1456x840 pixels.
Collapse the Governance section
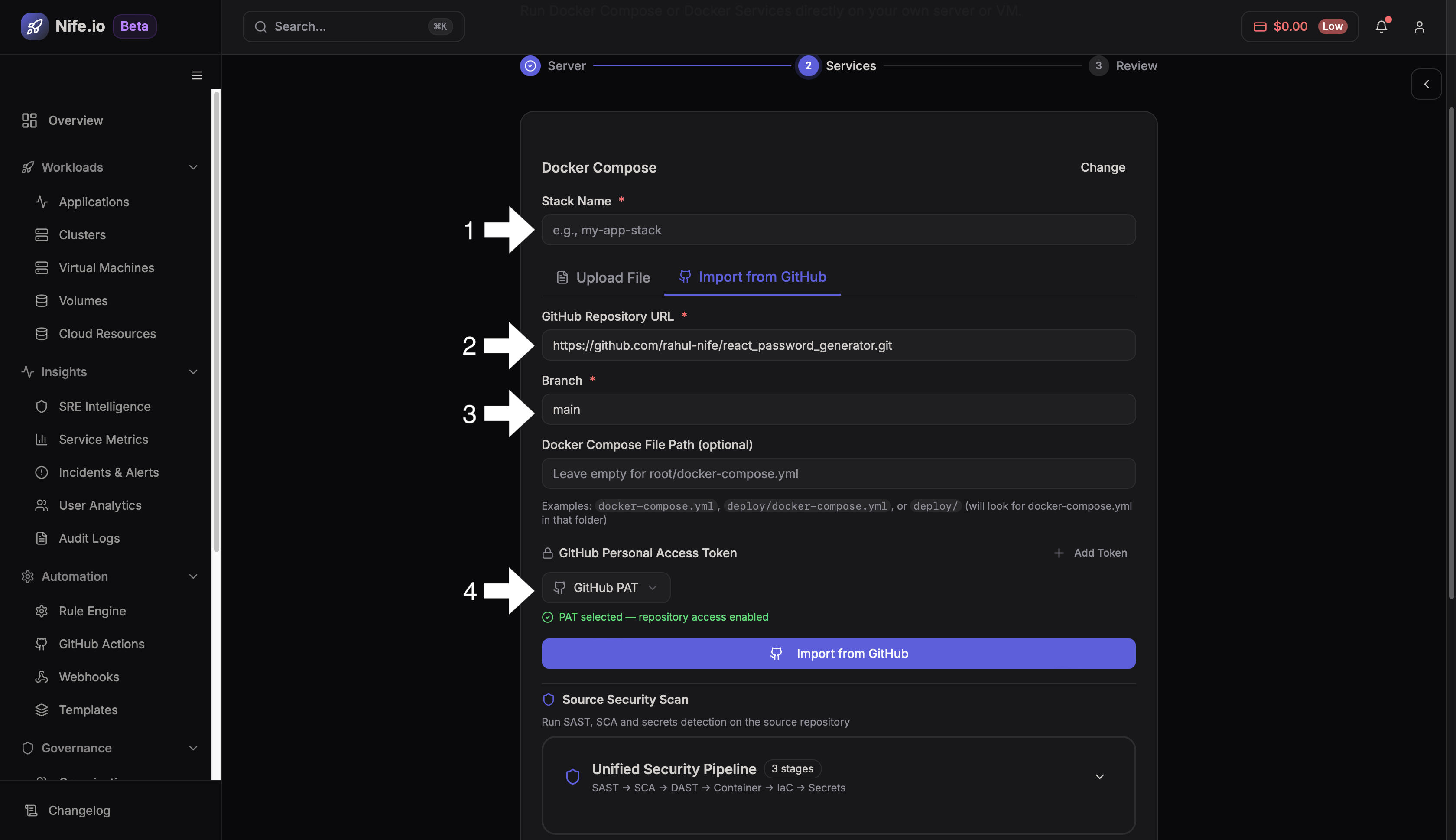click(192, 748)
